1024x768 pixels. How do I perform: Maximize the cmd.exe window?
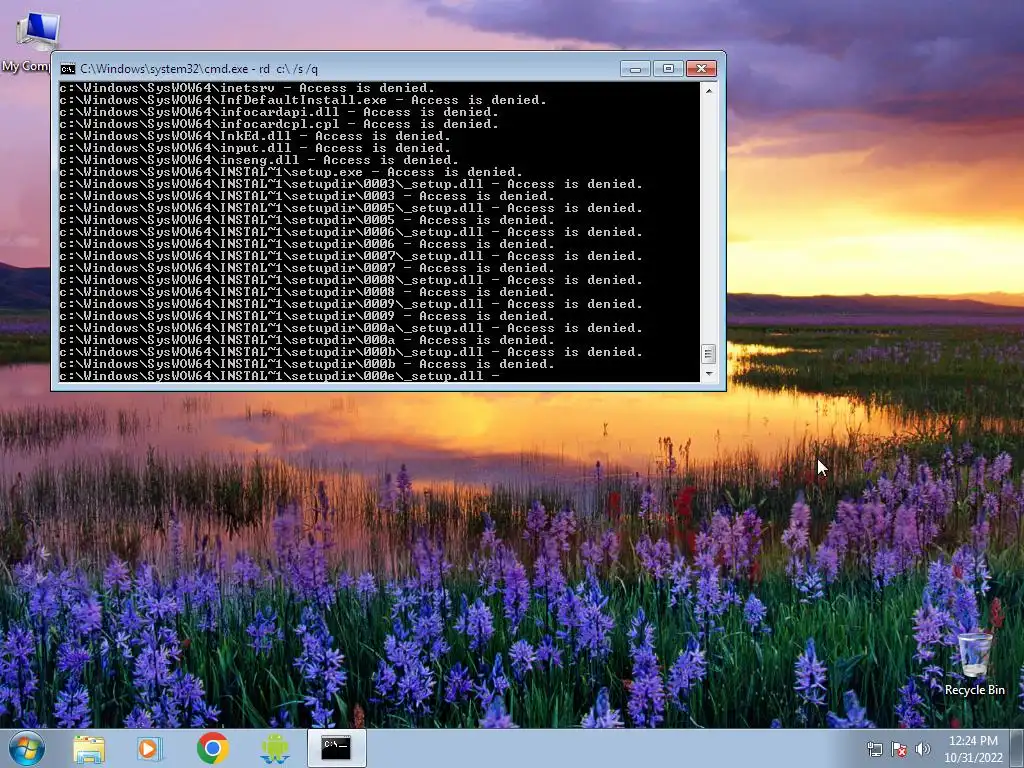[668, 69]
